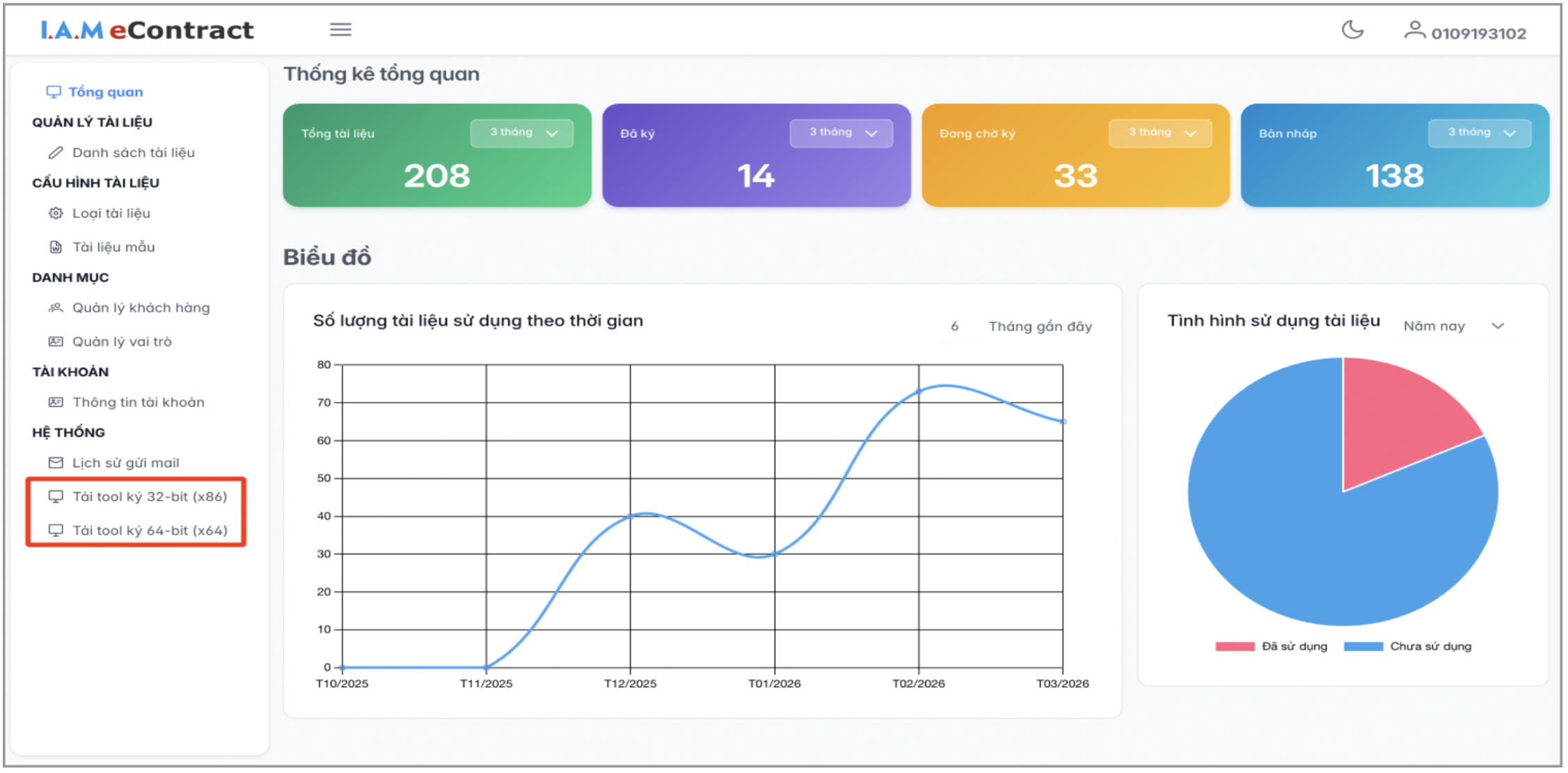
Task: Click the I.A.M eContract logo
Action: tap(147, 31)
